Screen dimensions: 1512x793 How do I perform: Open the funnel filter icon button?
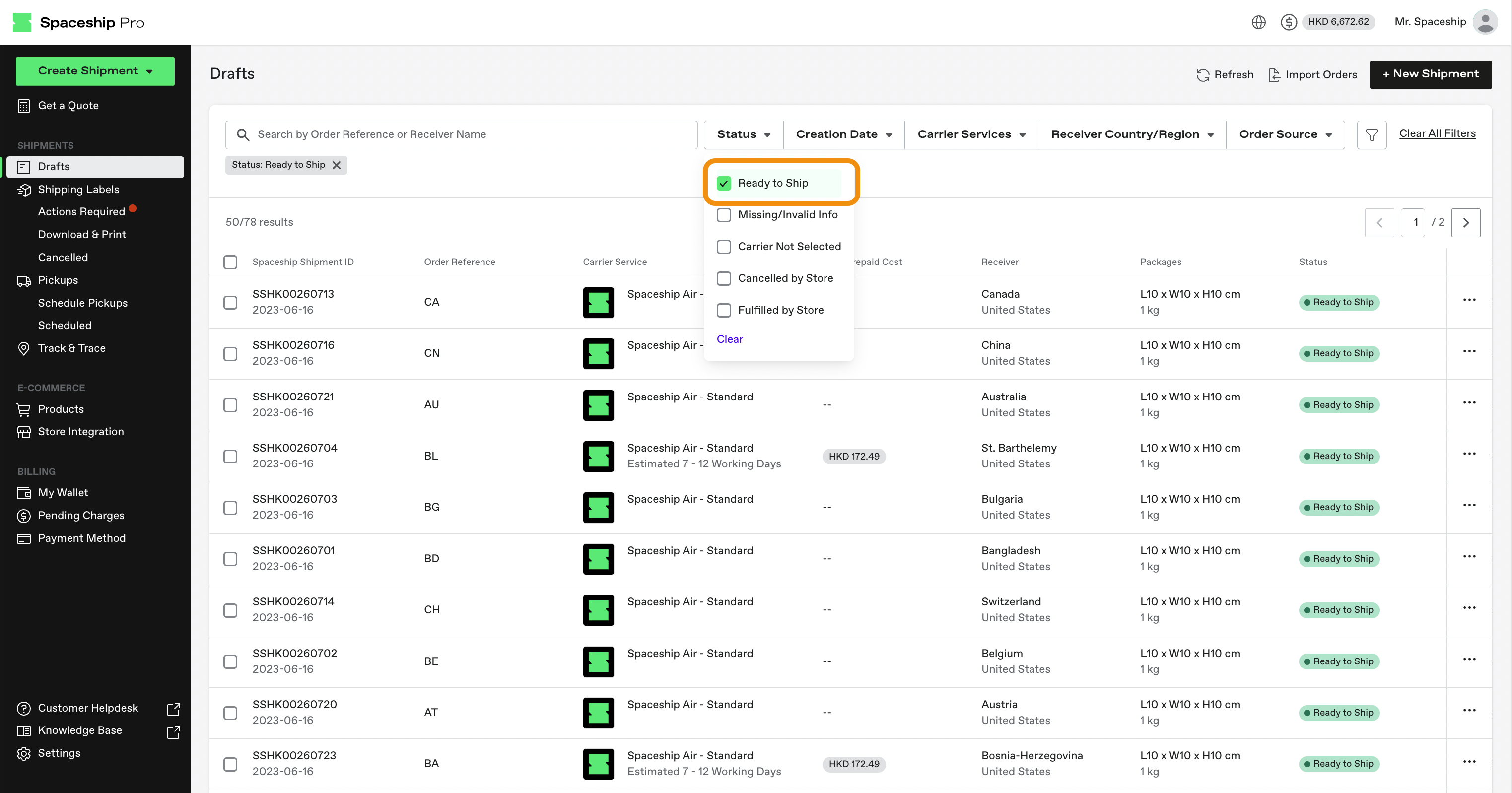(1371, 135)
